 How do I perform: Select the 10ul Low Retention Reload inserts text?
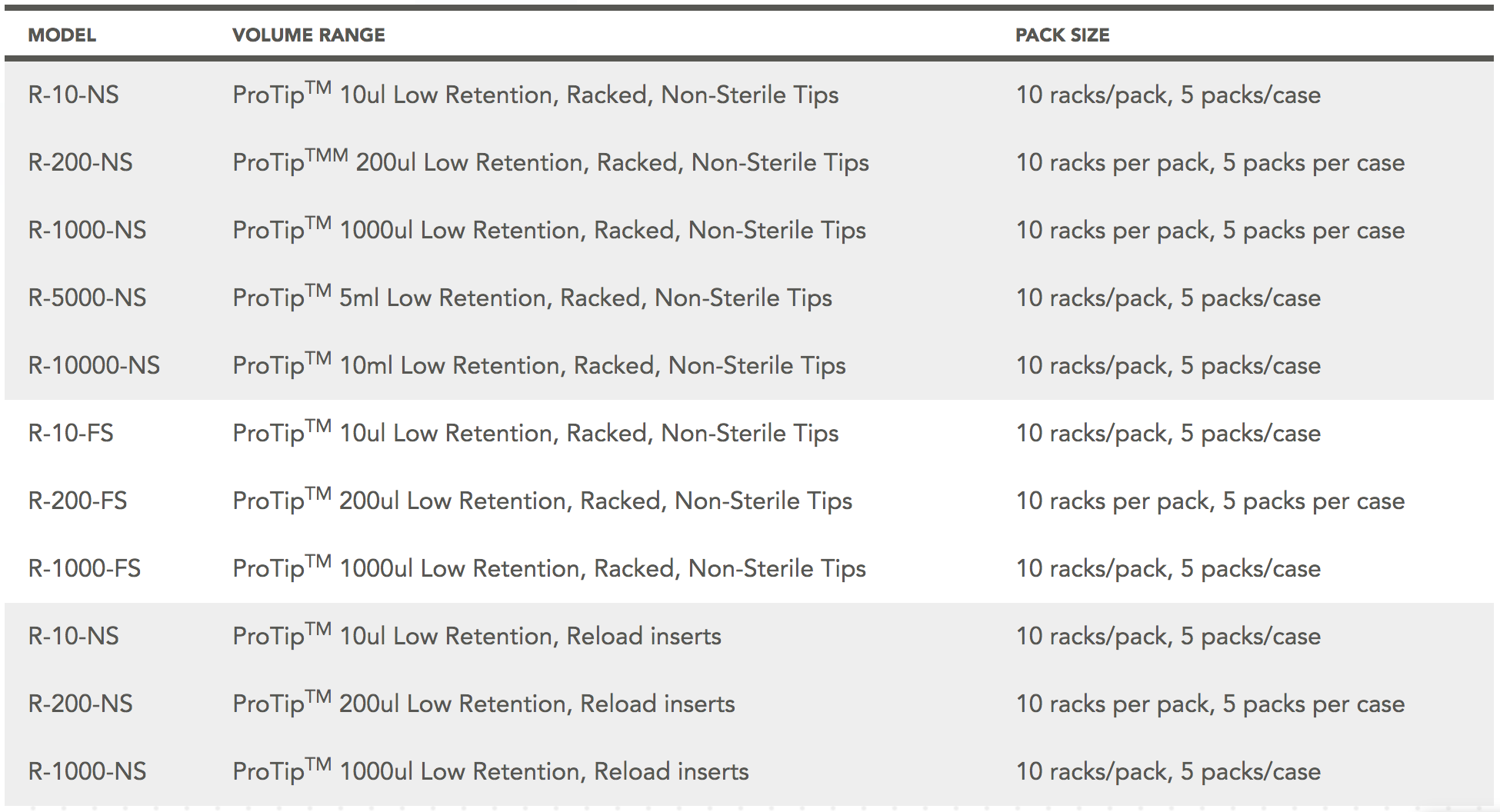(x=477, y=637)
